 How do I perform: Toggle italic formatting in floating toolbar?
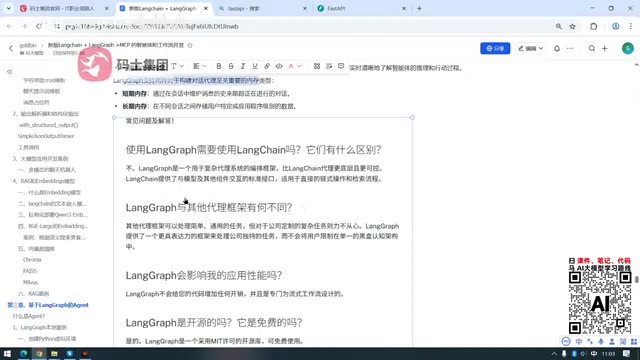(x=243, y=66)
